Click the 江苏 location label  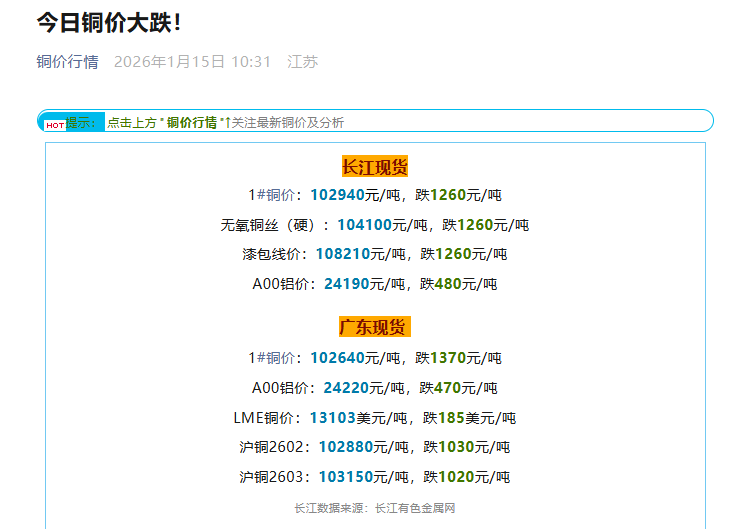coord(302,62)
